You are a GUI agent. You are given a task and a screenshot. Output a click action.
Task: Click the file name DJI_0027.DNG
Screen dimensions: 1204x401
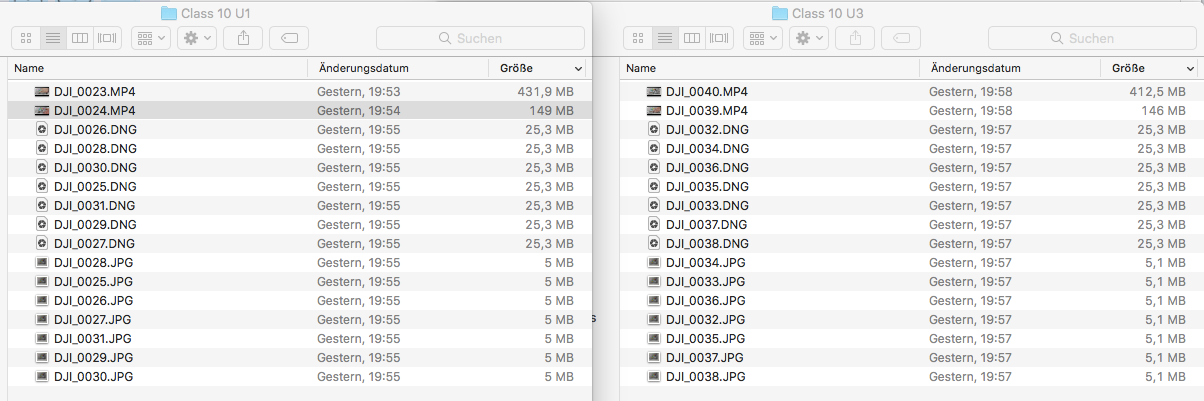(x=95, y=243)
